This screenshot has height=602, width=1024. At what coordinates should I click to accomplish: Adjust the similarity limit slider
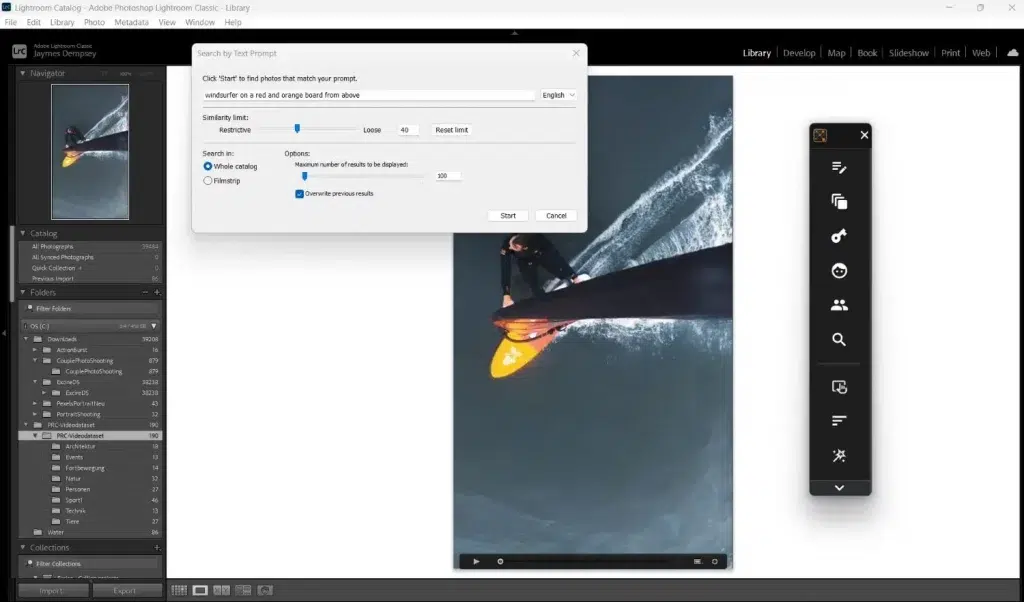[297, 129]
